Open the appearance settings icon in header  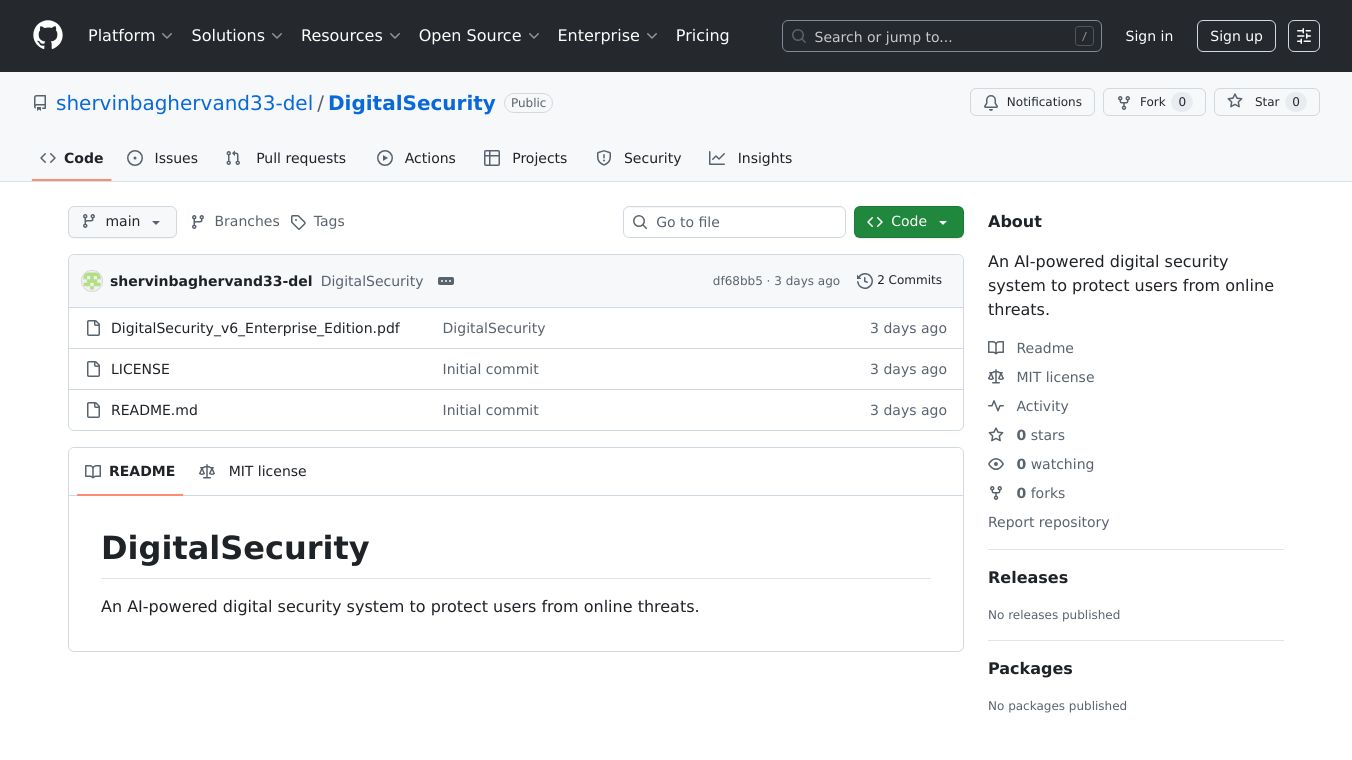coord(1303,36)
